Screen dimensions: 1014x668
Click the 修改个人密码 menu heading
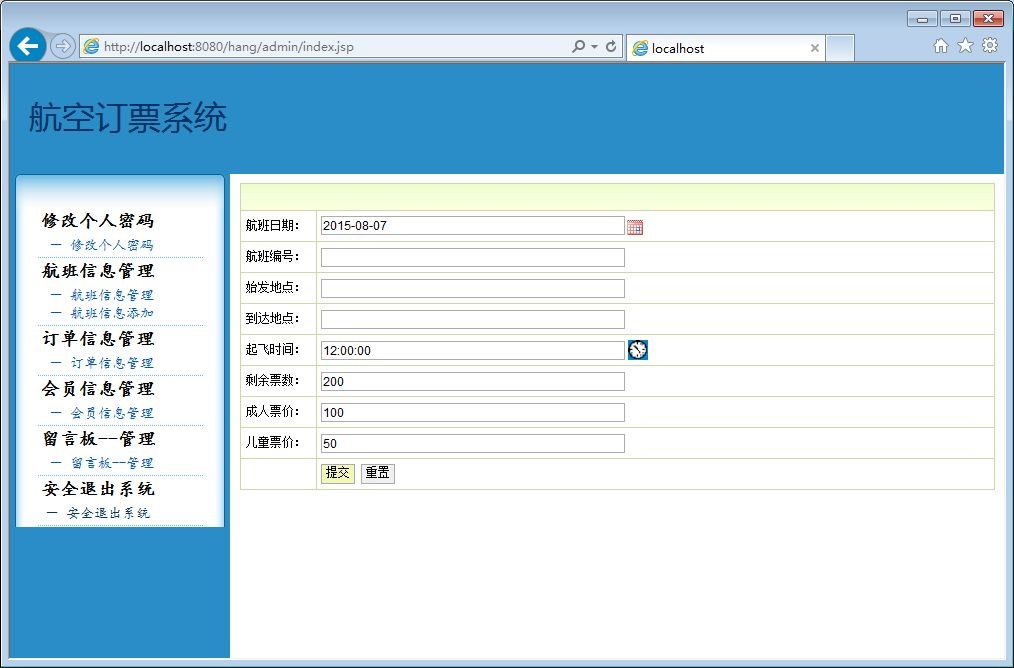pos(98,221)
